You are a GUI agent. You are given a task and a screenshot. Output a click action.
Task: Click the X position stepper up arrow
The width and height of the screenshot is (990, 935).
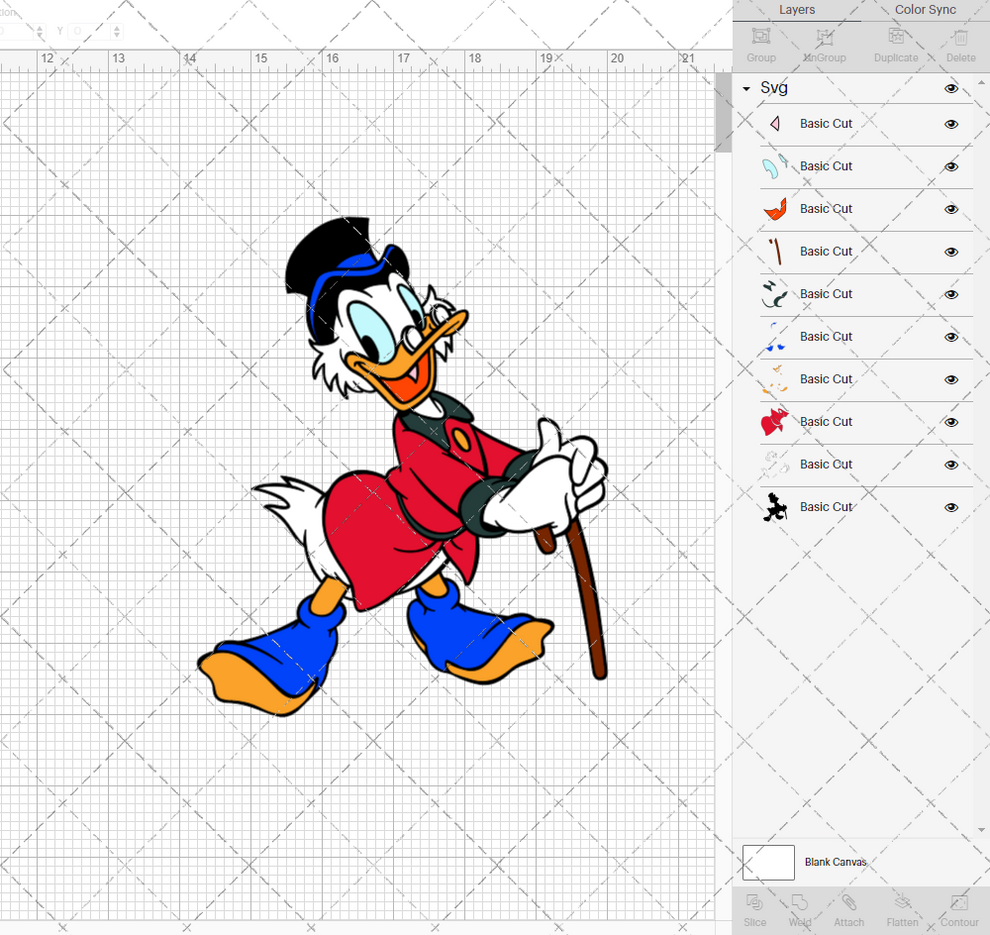click(40, 29)
